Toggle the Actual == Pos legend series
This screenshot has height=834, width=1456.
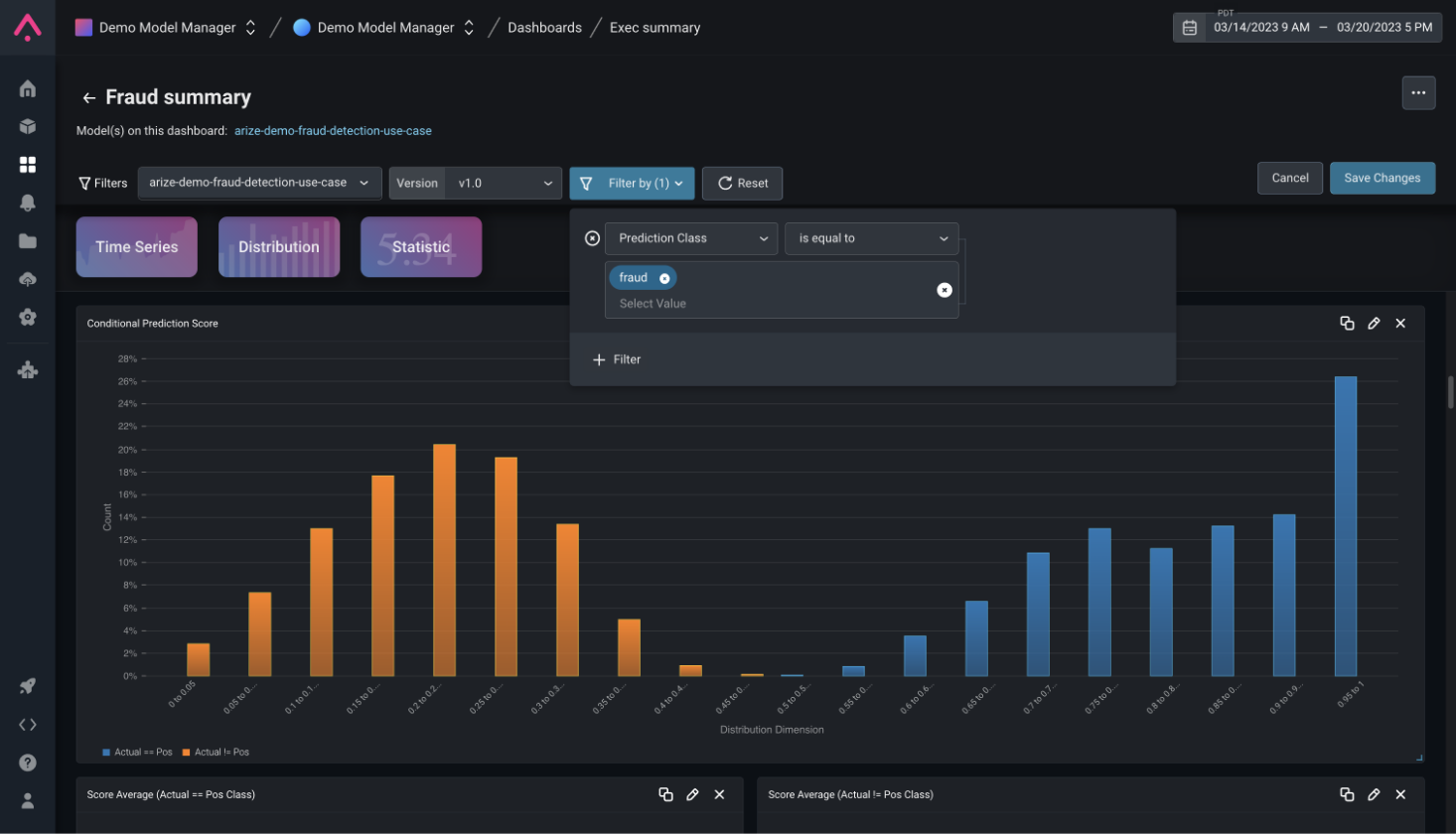pos(137,753)
